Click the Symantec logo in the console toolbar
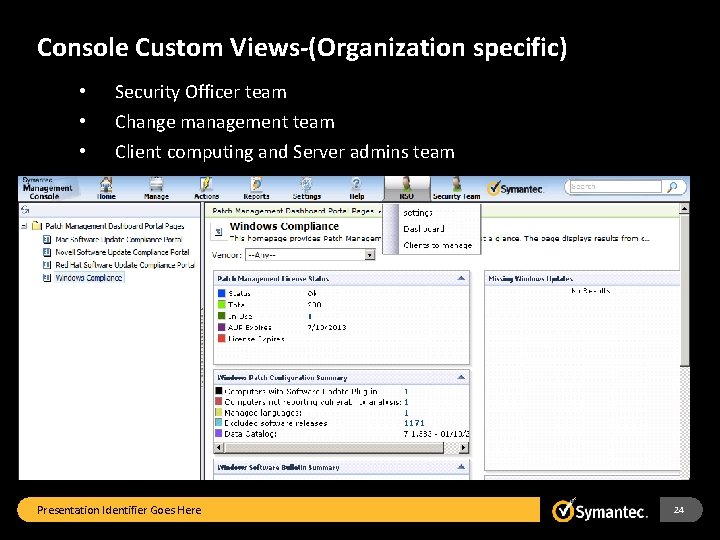720x540 pixels. 515,188
